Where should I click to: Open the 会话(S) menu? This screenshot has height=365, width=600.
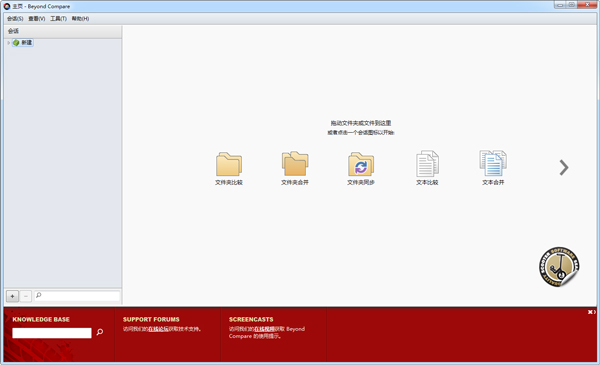pyautogui.click(x=15, y=18)
